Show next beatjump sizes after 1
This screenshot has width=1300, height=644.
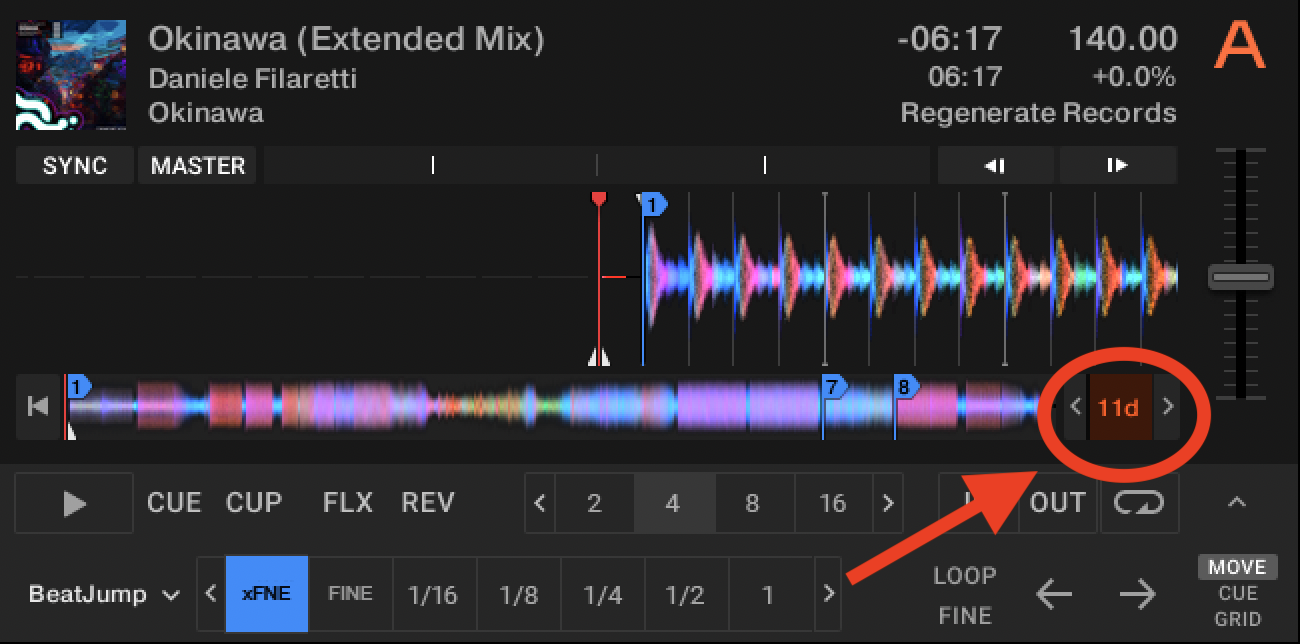tap(827, 594)
